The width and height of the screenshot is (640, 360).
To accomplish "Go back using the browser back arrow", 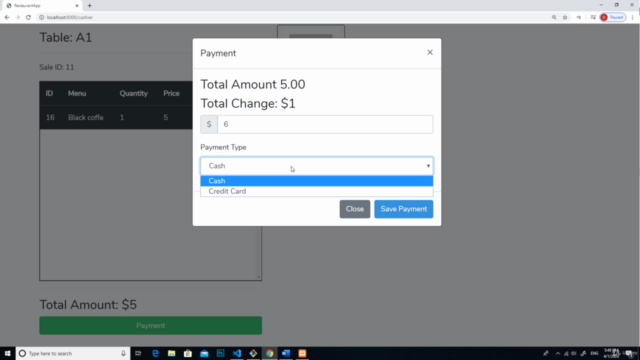I will [x=7, y=17].
